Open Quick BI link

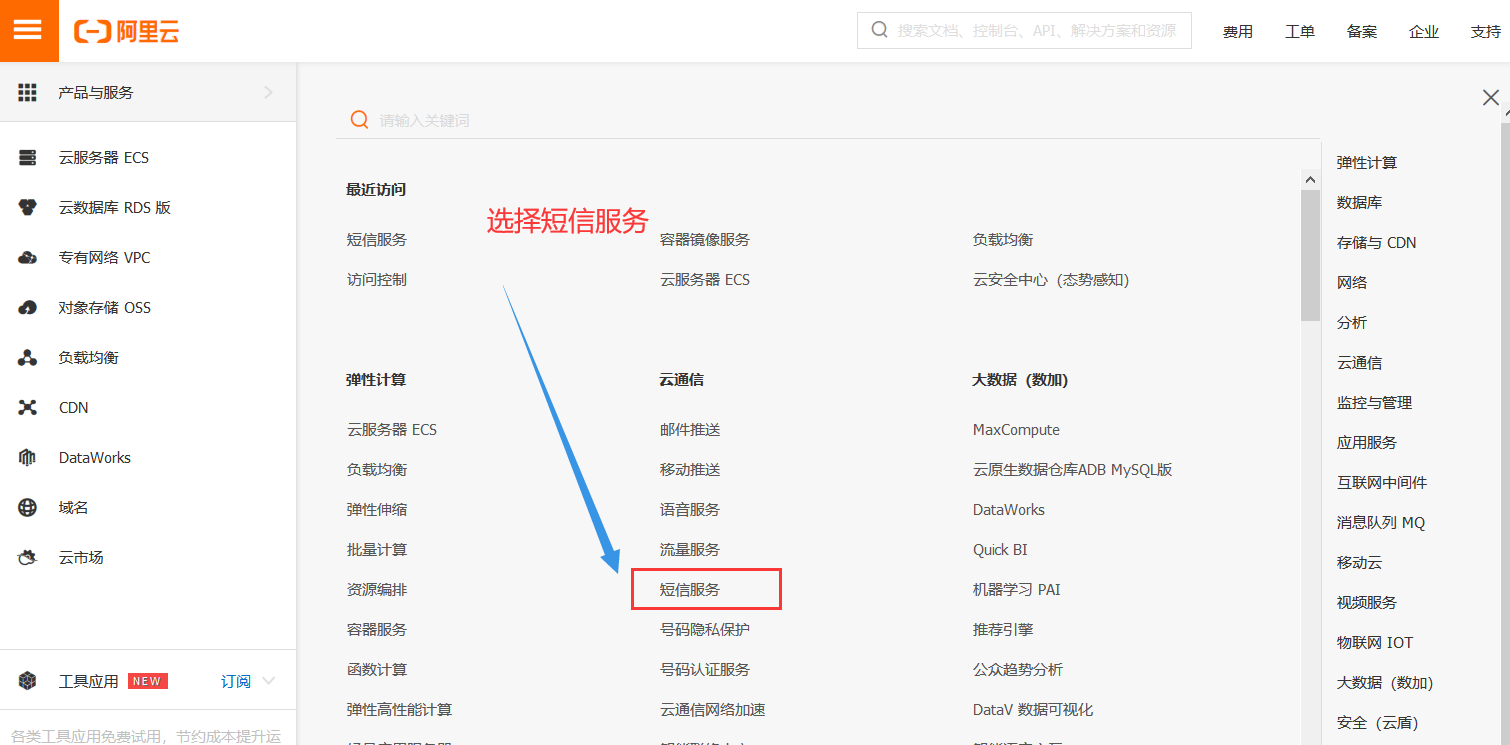1000,549
